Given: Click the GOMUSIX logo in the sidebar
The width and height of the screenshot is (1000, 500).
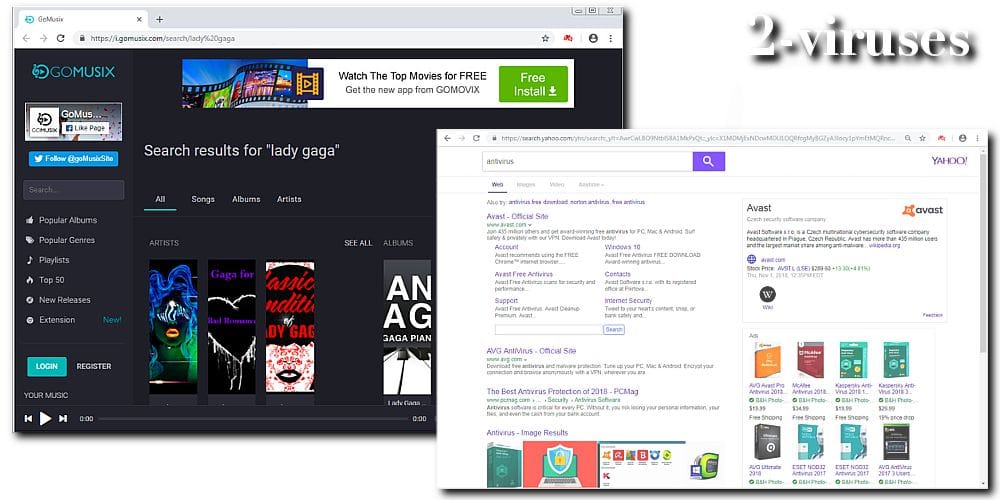Looking at the screenshot, I should click(x=74, y=71).
